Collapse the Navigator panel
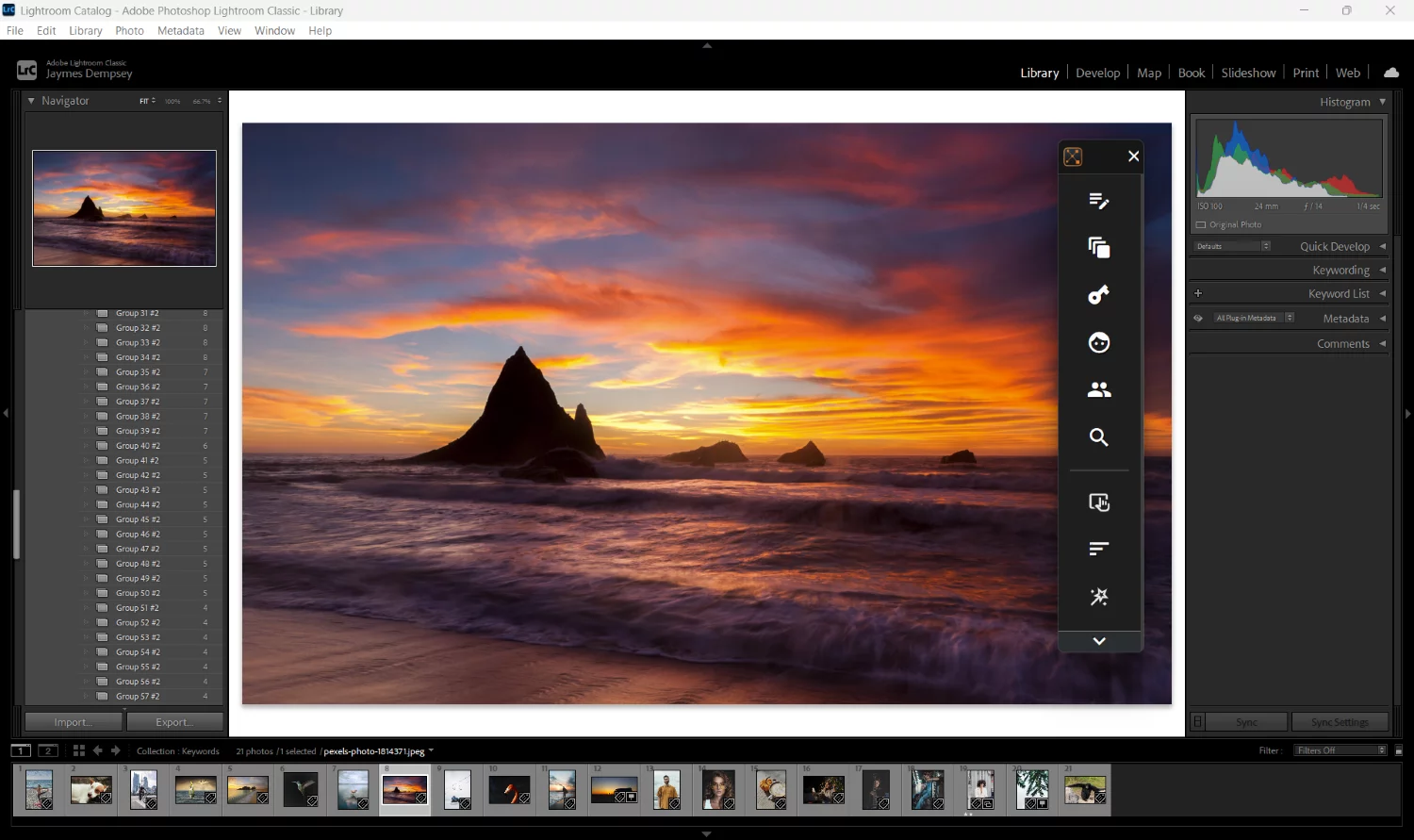Viewport: 1414px width, 840px height. (x=31, y=100)
